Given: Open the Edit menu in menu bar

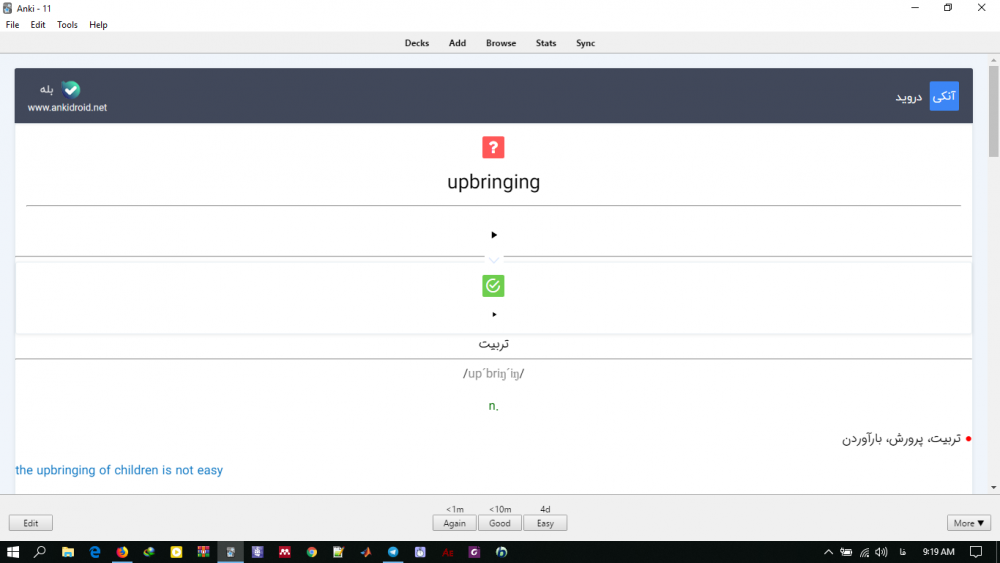Looking at the screenshot, I should coord(38,25).
